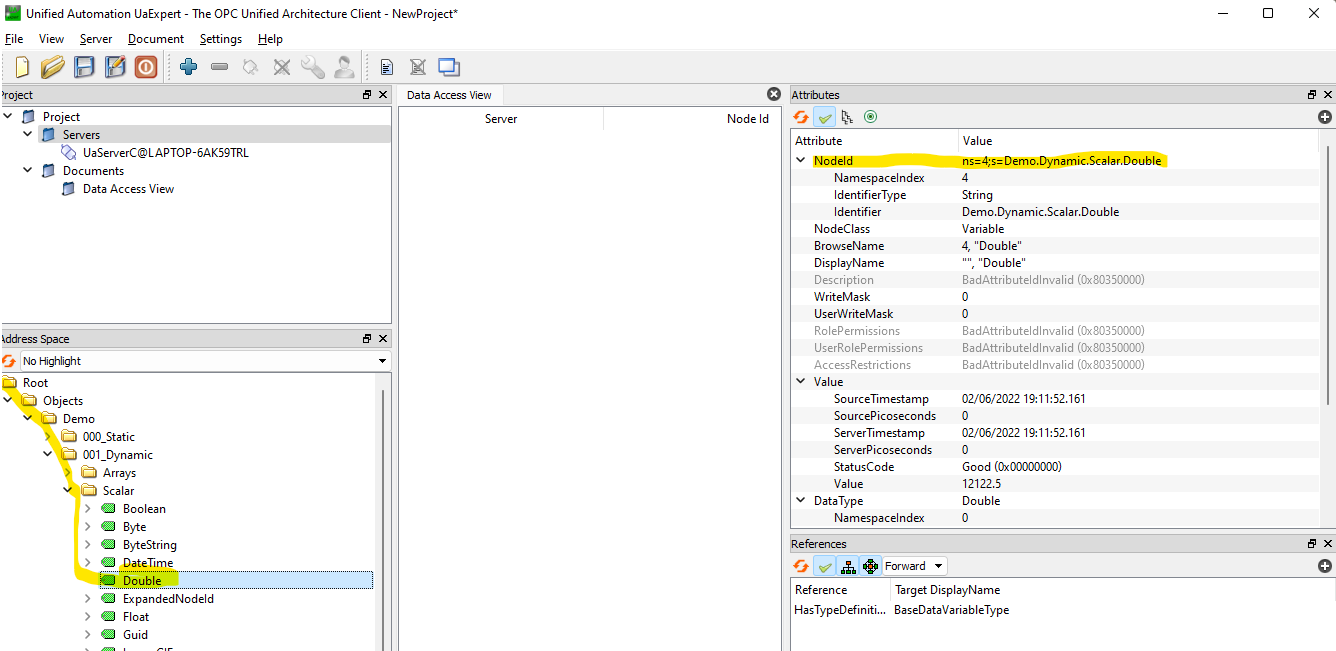
Task: Select the Data Access View tab
Action: [449, 95]
